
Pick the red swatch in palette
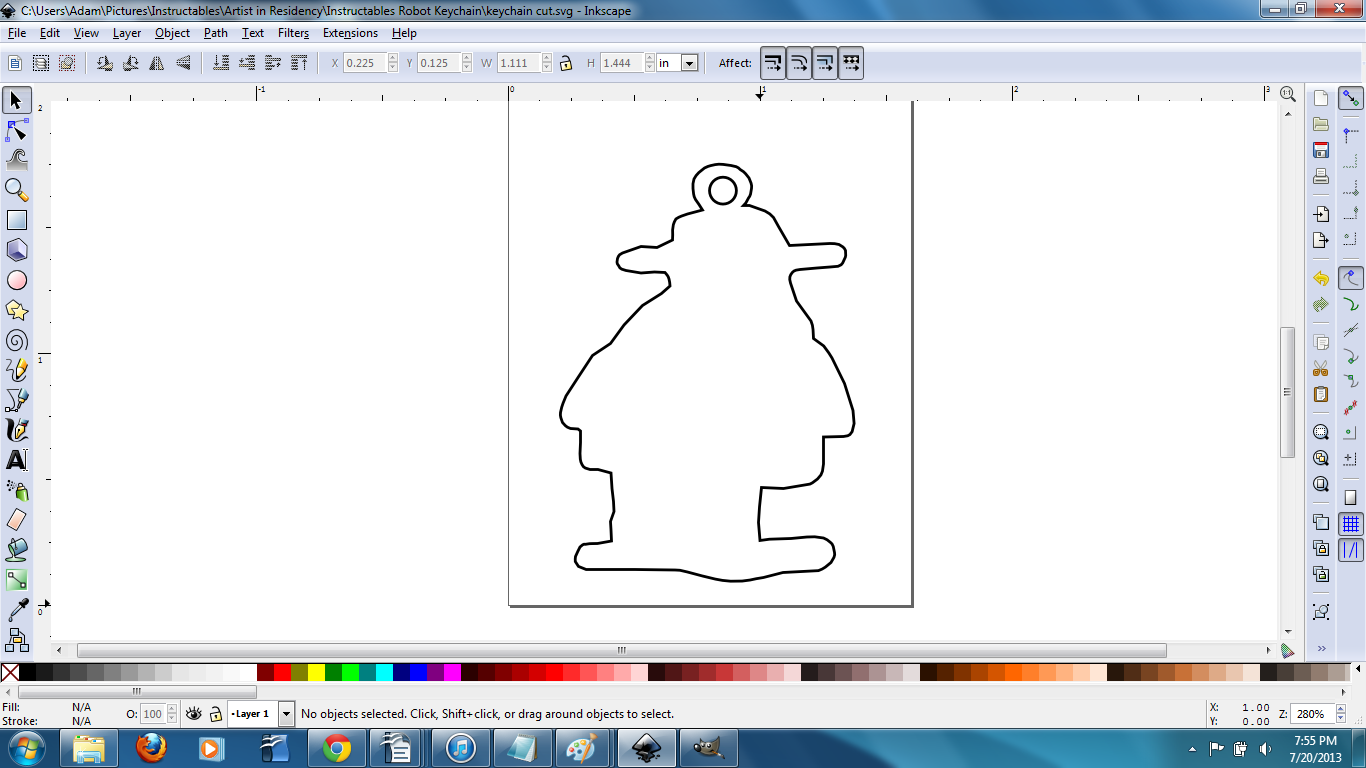click(x=282, y=672)
